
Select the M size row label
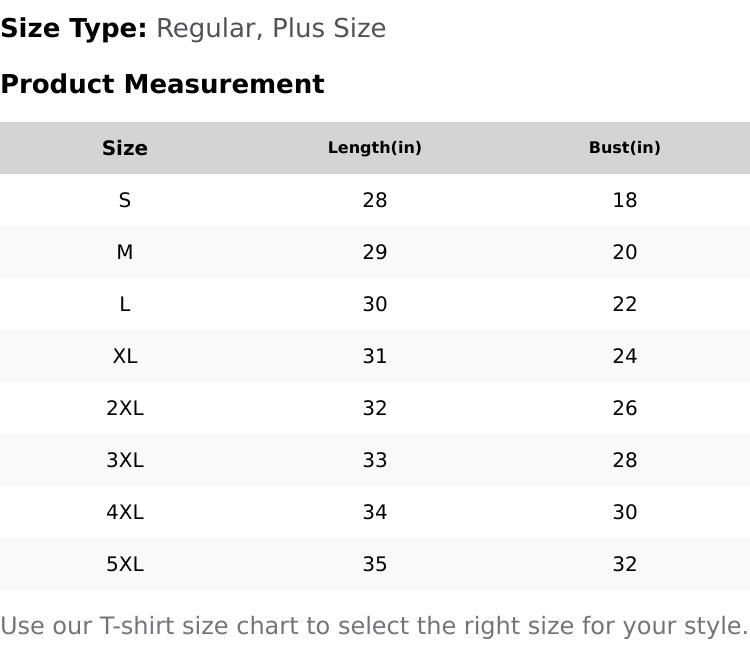(x=125, y=252)
